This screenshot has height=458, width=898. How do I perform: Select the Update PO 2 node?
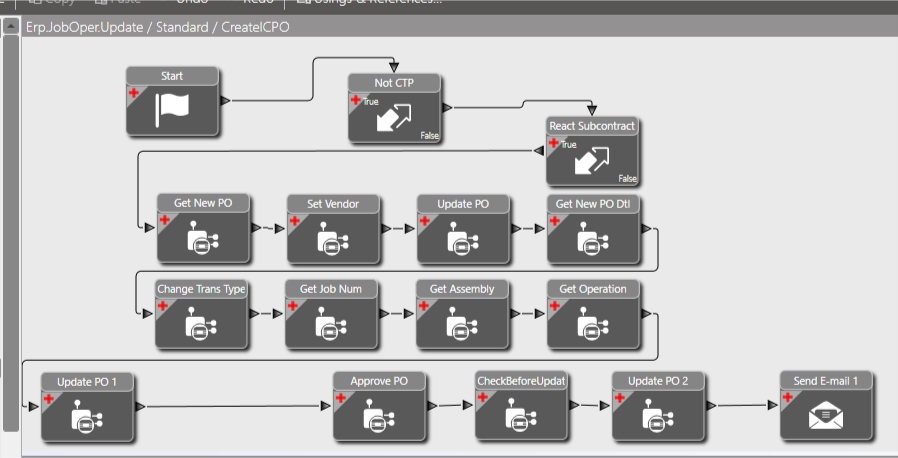tap(658, 406)
